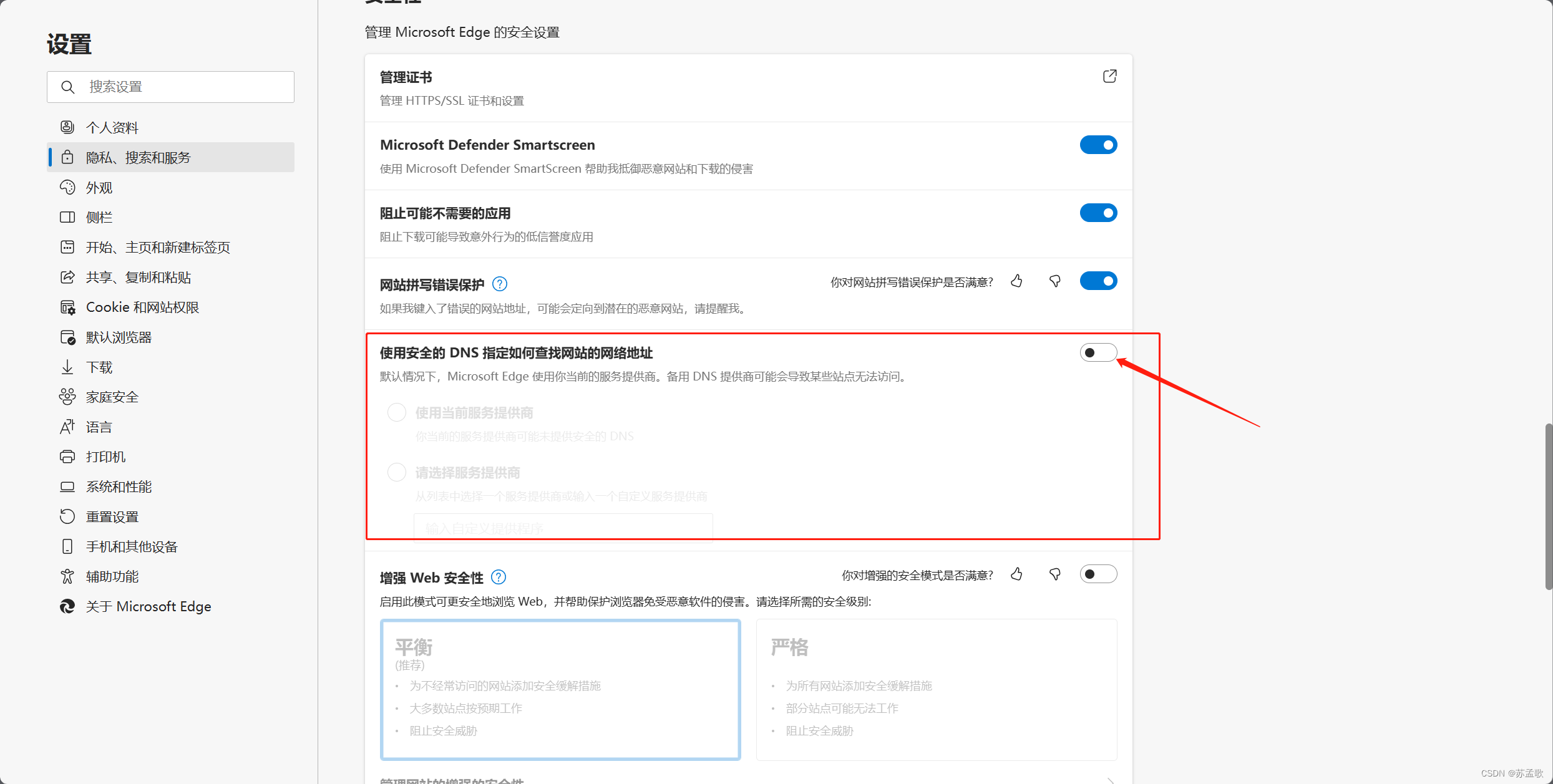Select 请选择服务提供商 radio option

(397, 473)
